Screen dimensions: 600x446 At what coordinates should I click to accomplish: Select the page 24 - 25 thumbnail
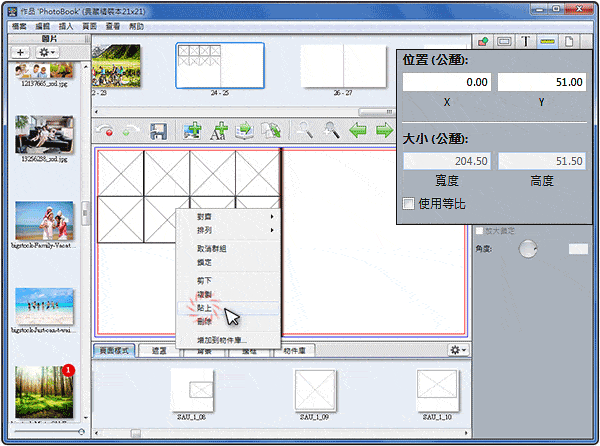pyautogui.click(x=219, y=65)
